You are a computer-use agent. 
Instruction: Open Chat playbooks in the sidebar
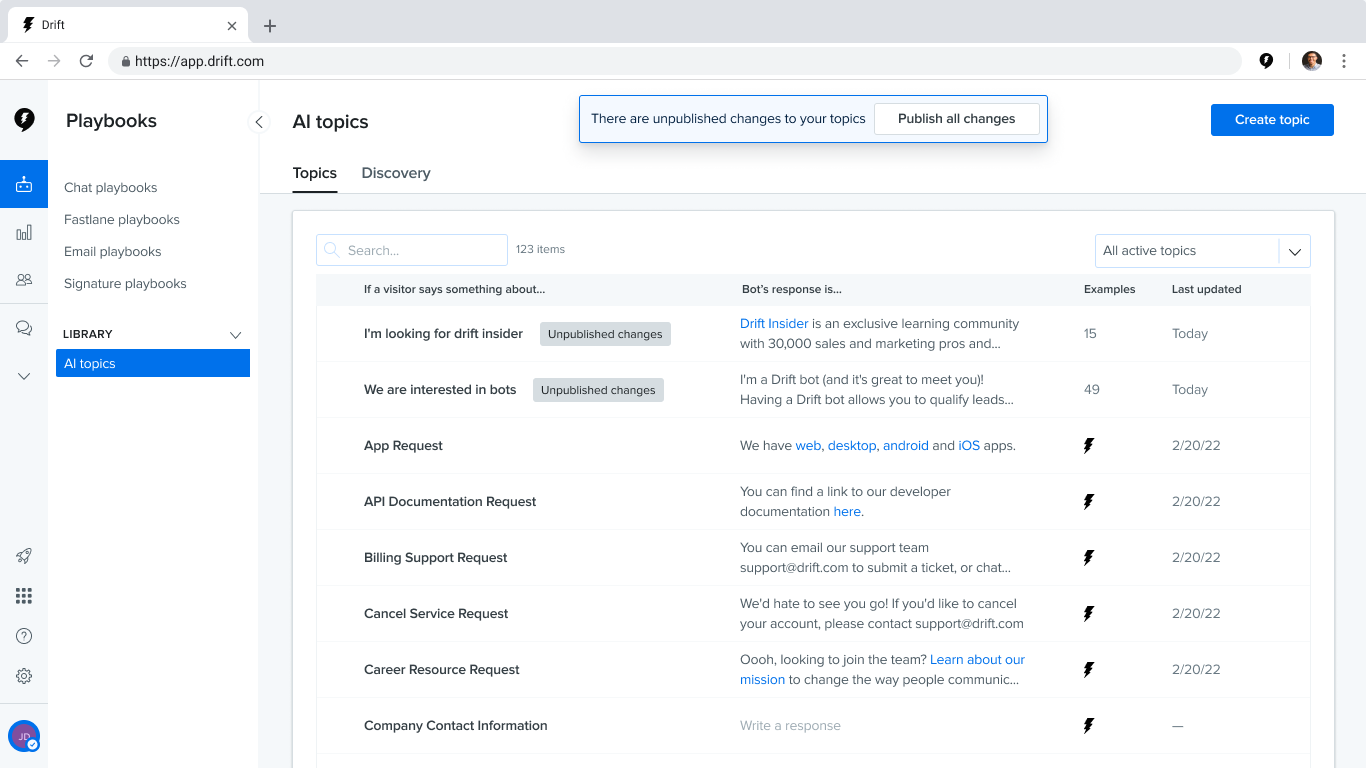tap(111, 188)
